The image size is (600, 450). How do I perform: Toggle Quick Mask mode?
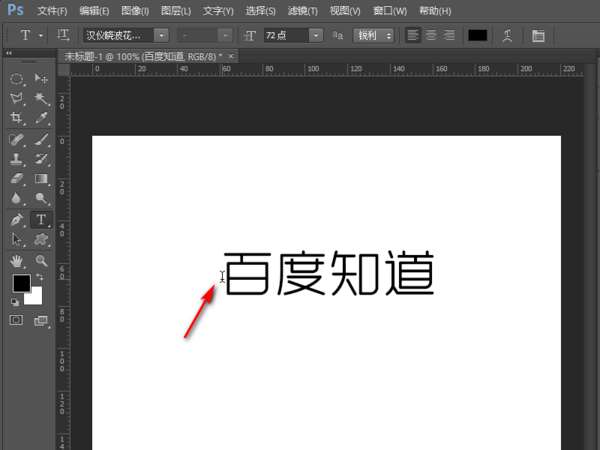click(16, 320)
